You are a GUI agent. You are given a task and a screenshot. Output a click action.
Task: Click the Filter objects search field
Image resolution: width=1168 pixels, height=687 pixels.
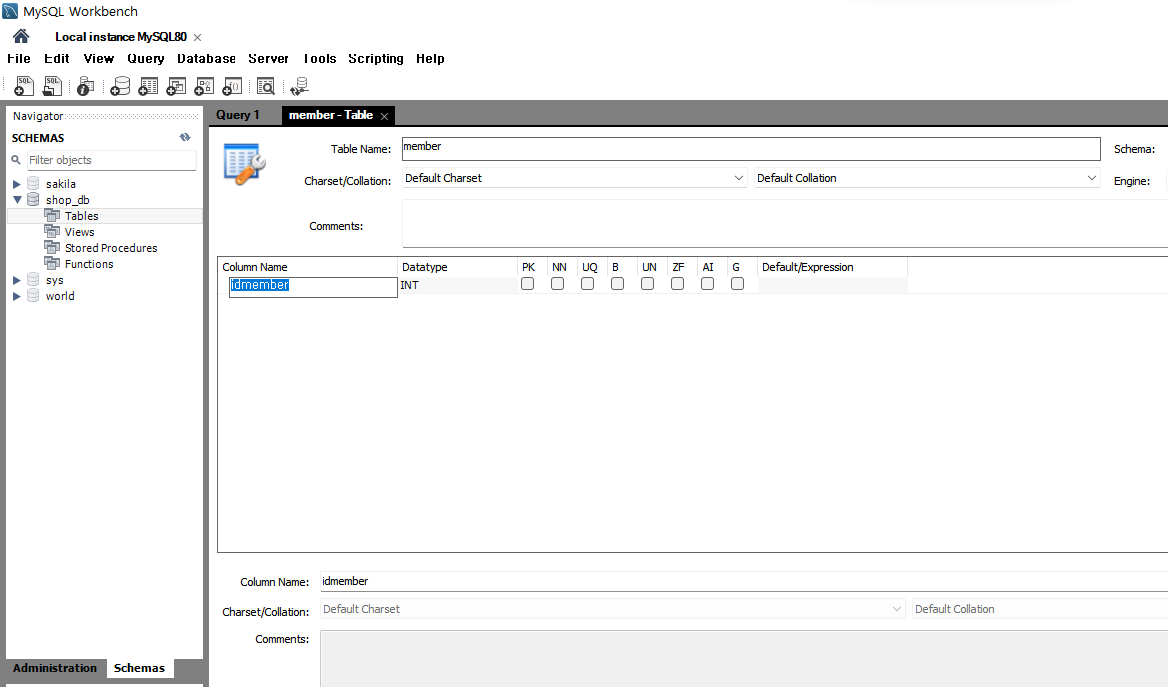(112, 160)
